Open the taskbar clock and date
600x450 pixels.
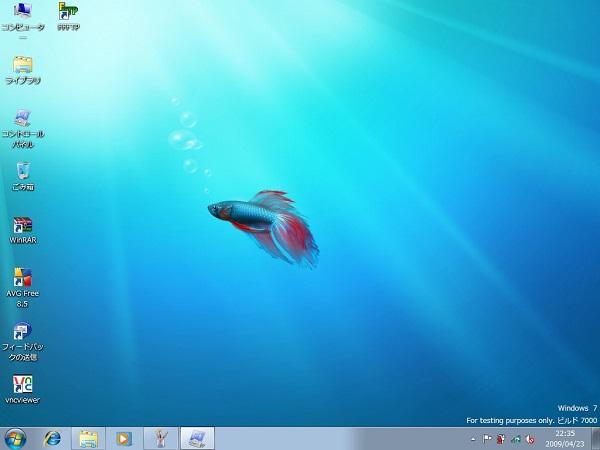point(566,438)
